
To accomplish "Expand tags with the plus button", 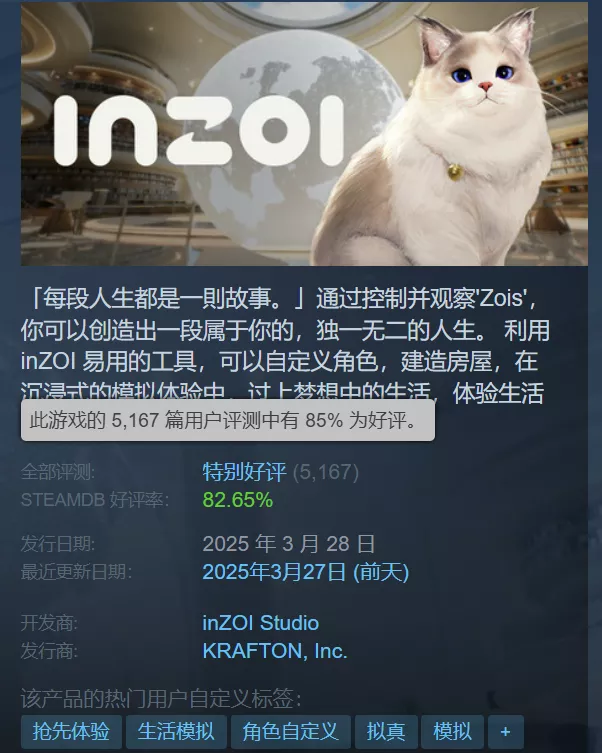I will (506, 731).
